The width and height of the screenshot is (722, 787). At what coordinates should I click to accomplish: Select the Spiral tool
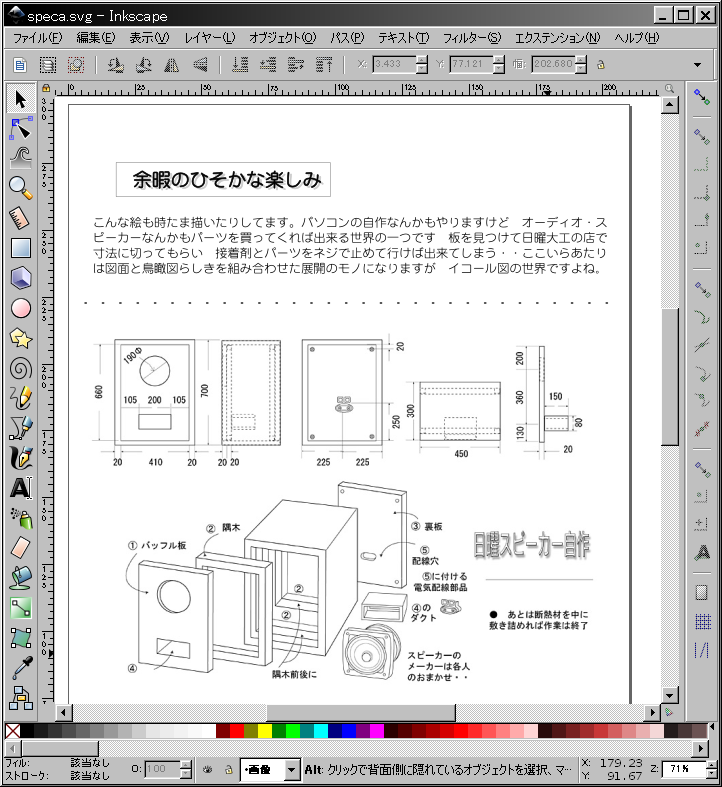tap(21, 369)
